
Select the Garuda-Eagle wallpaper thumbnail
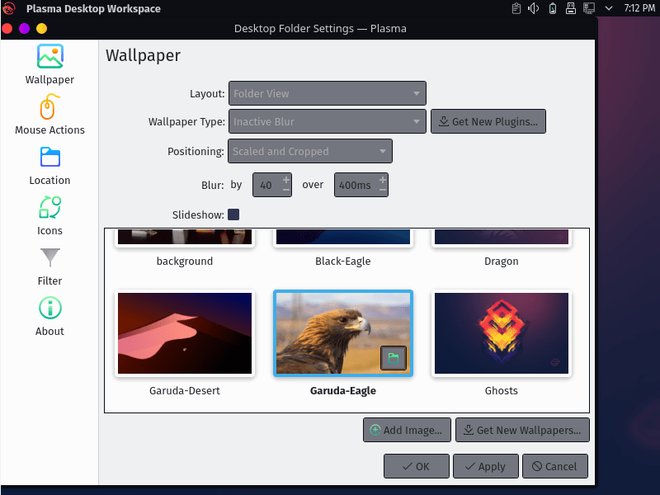coord(343,333)
